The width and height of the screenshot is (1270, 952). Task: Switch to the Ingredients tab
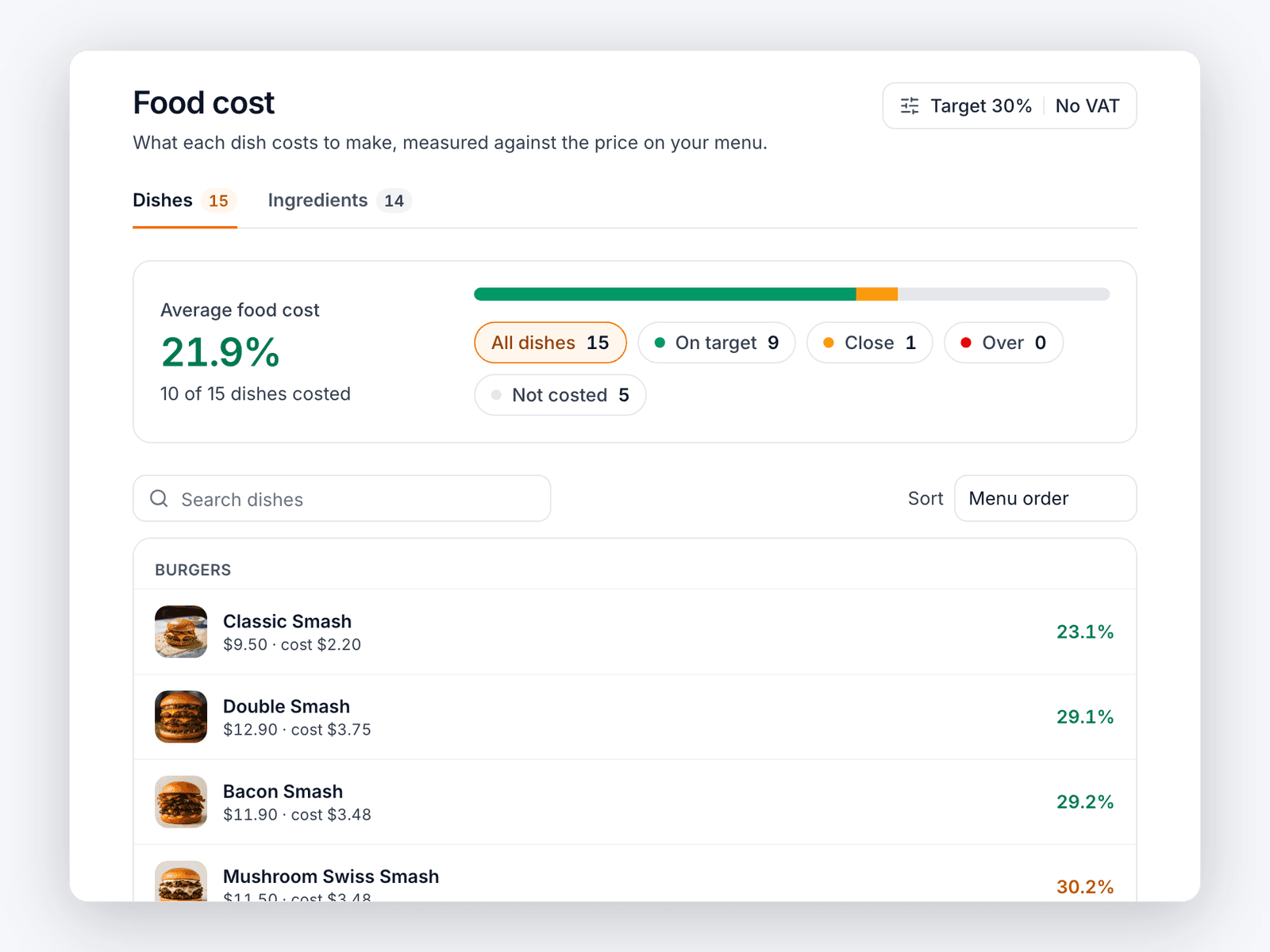tap(340, 201)
